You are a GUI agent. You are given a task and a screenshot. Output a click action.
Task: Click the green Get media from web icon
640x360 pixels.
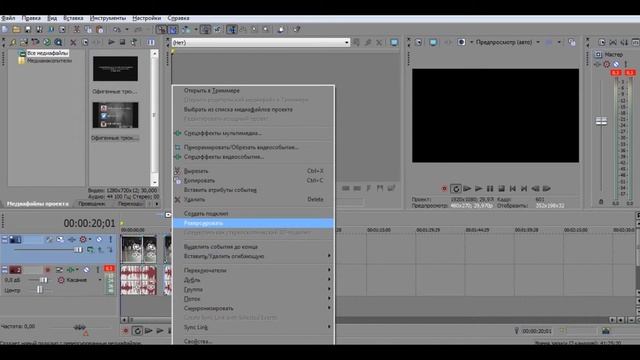[x=47, y=42]
